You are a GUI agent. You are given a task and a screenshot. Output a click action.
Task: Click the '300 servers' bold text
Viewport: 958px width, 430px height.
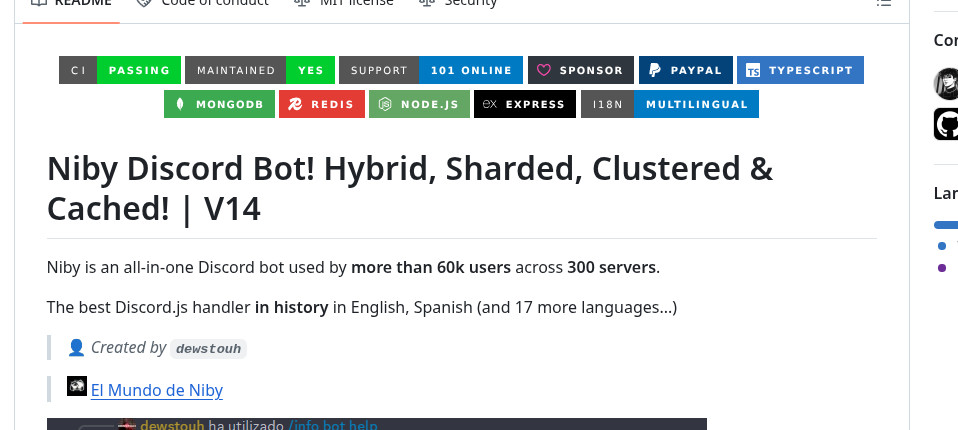click(612, 268)
